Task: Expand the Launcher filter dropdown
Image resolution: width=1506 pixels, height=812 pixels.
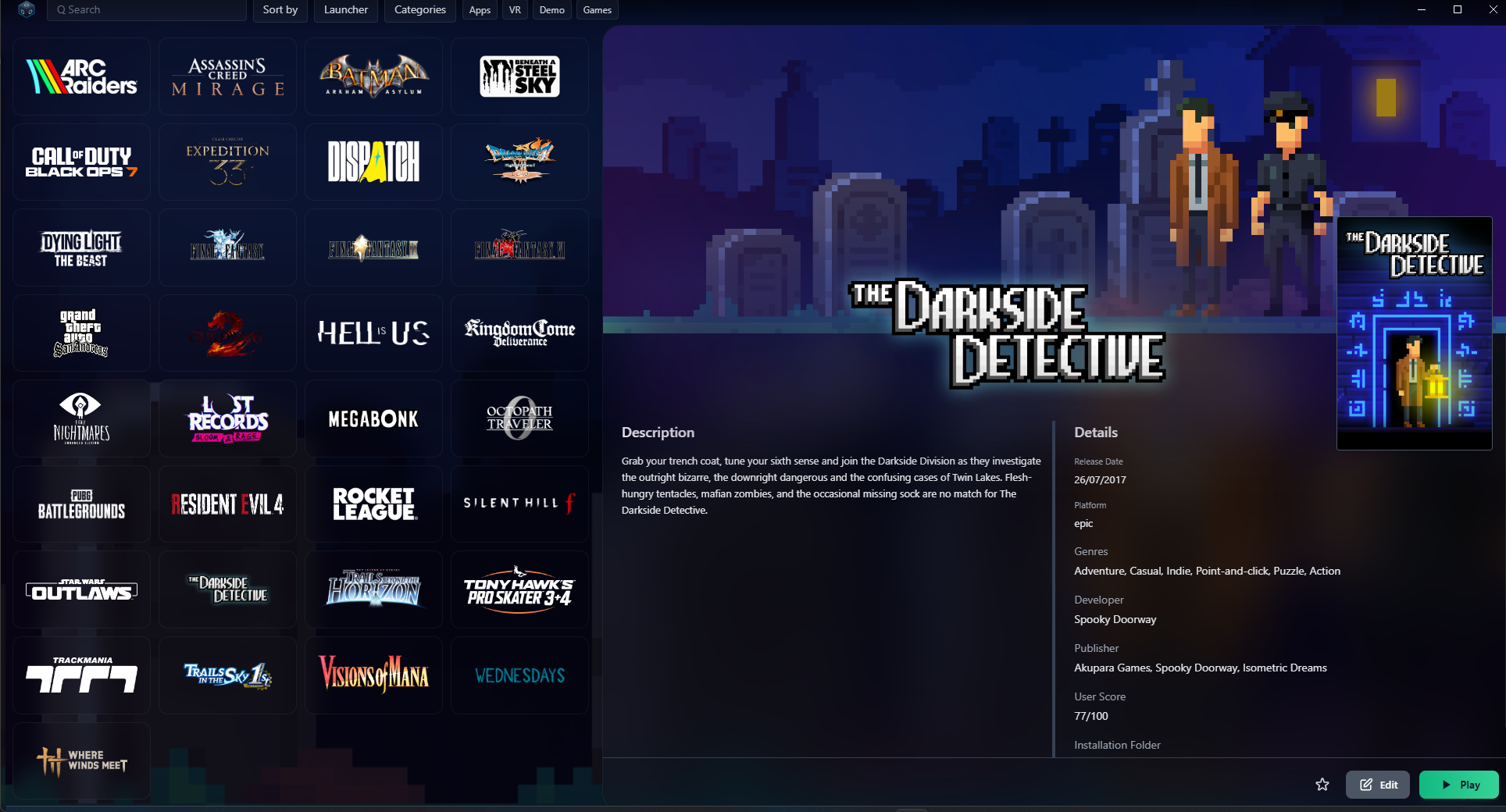Action: tap(345, 10)
